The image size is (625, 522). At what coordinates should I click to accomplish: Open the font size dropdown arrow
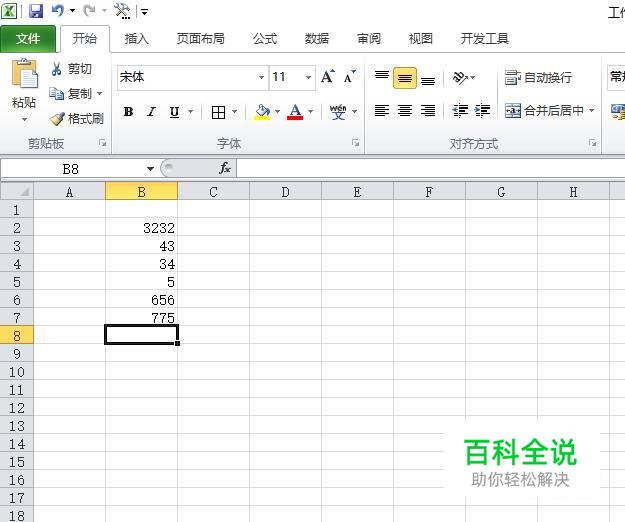(x=308, y=77)
